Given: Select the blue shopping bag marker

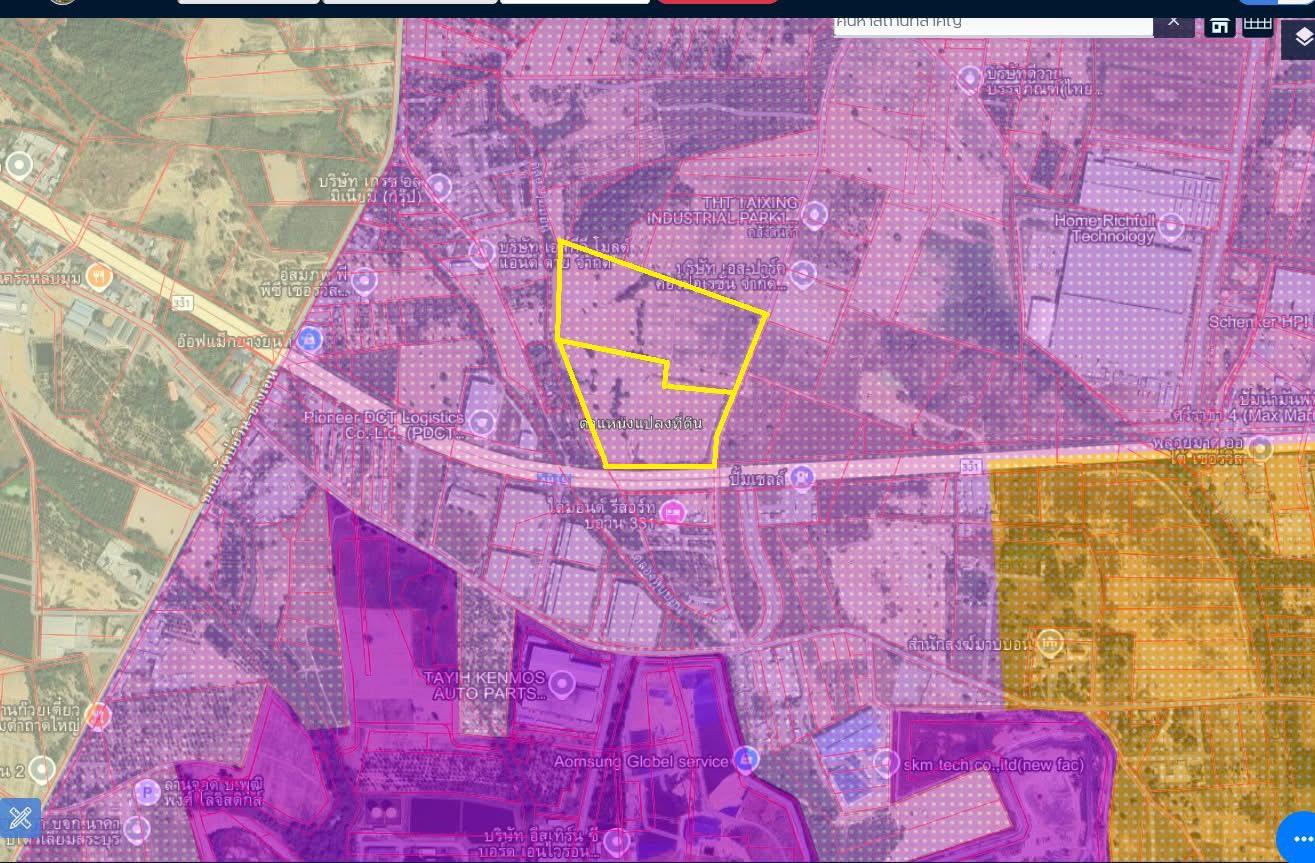Looking at the screenshot, I should (x=311, y=340).
